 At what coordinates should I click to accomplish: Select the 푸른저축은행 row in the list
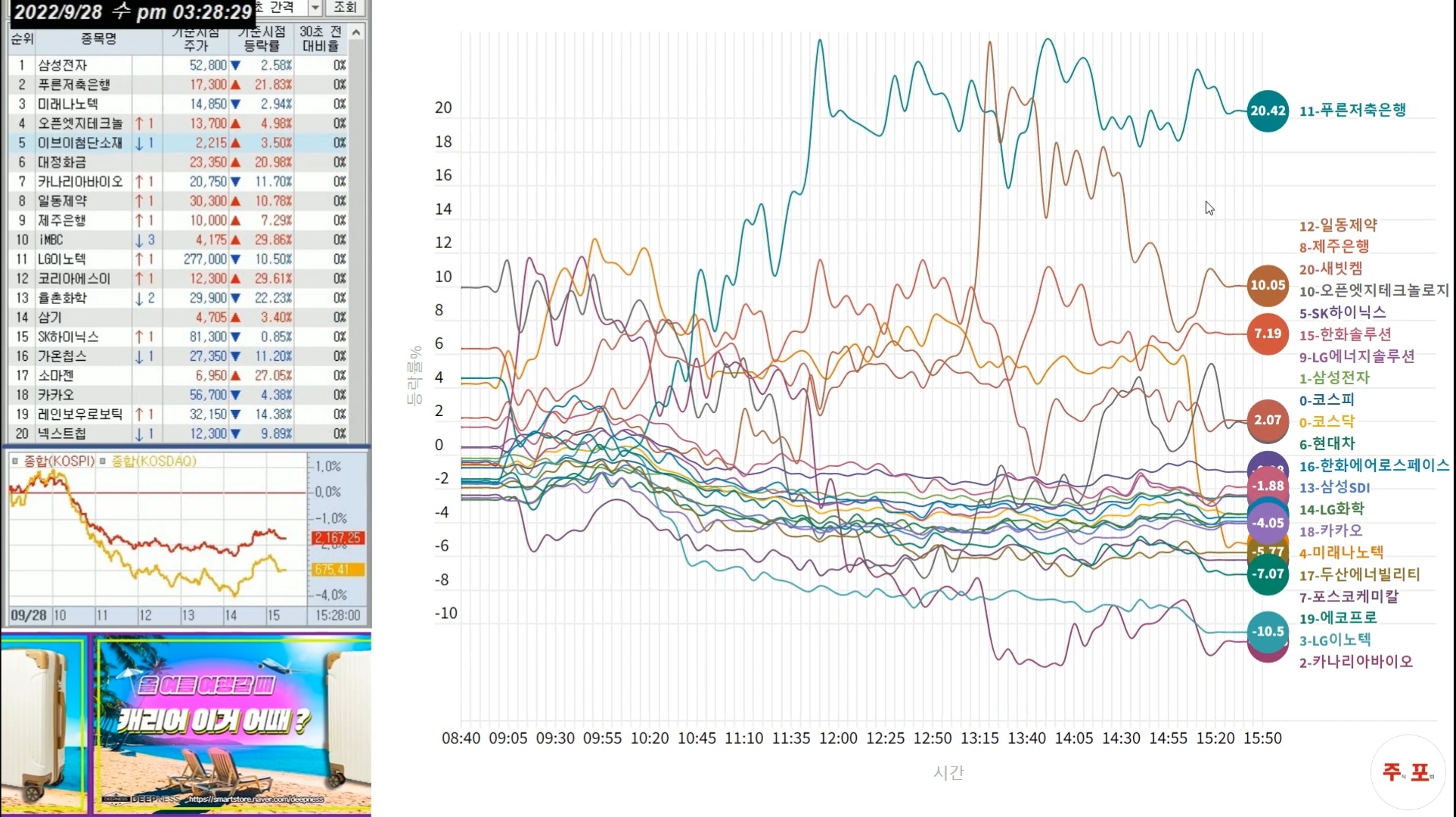[x=178, y=85]
